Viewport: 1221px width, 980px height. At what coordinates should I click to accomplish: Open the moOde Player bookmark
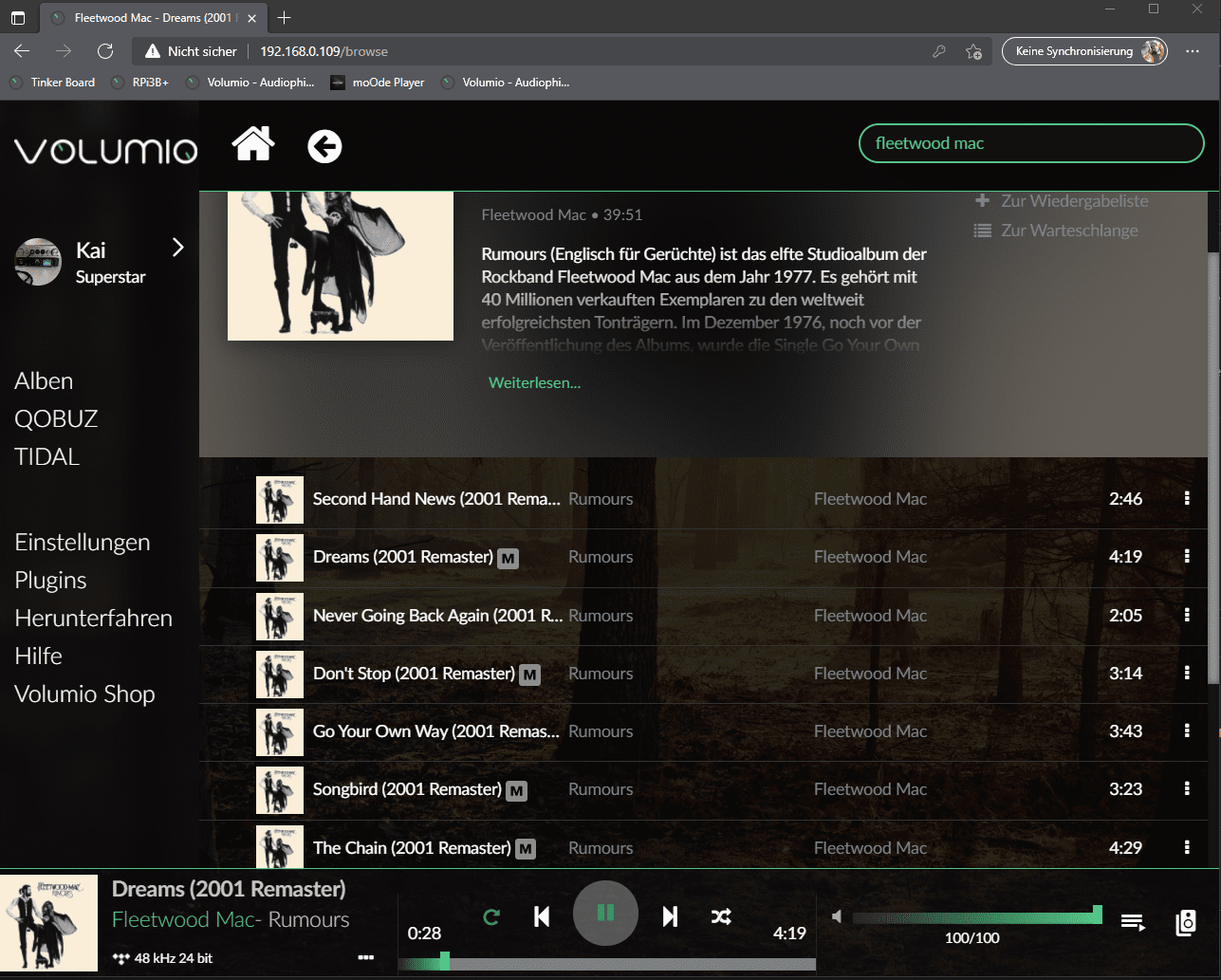click(x=377, y=83)
